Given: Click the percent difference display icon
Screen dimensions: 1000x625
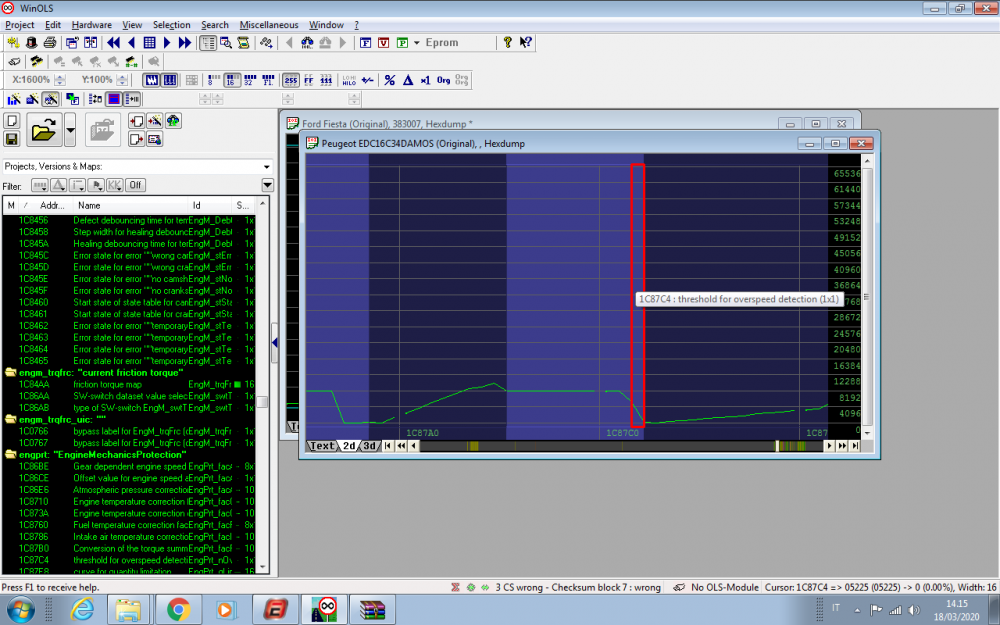Looking at the screenshot, I should pyautogui.click(x=390, y=80).
